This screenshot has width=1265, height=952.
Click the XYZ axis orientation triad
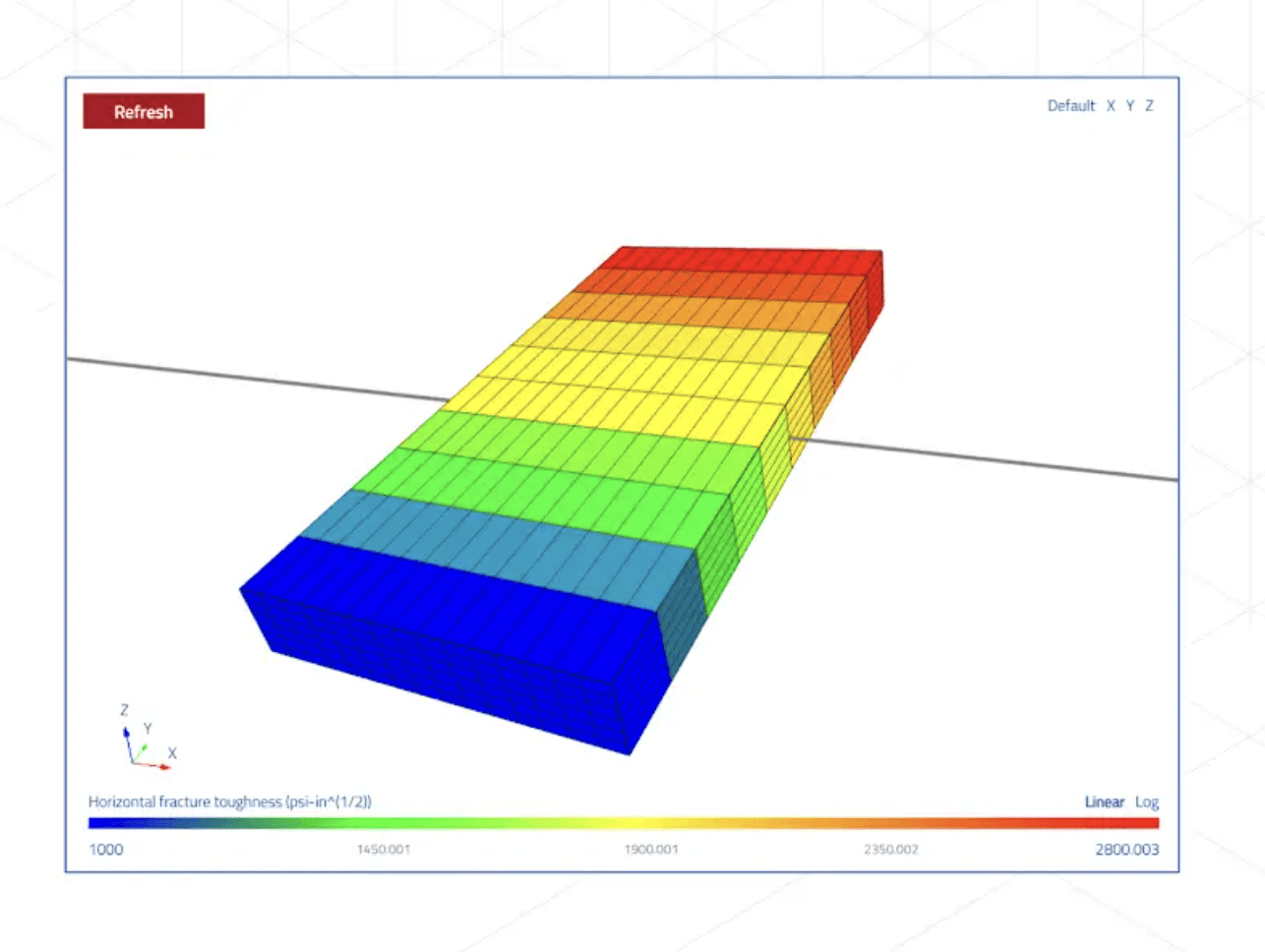(x=147, y=738)
